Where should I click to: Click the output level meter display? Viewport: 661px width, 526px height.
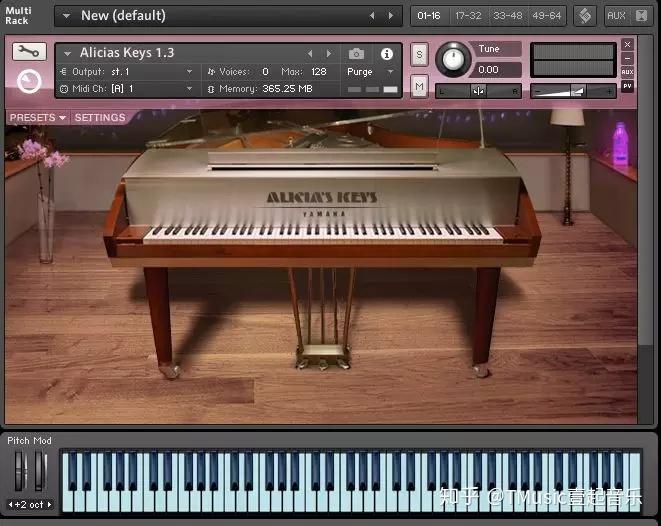pyautogui.click(x=573, y=60)
